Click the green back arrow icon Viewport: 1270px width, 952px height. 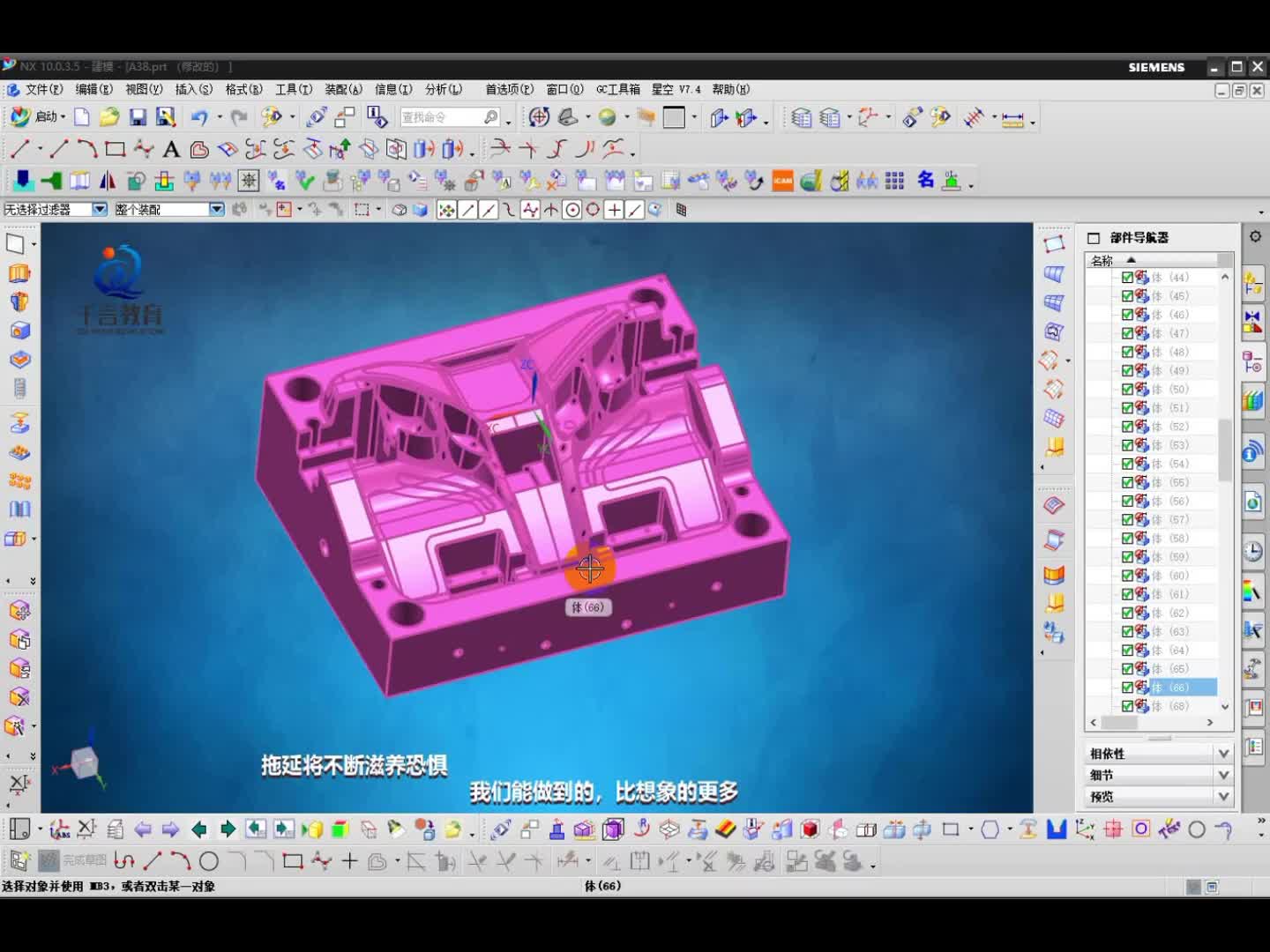[x=199, y=829]
